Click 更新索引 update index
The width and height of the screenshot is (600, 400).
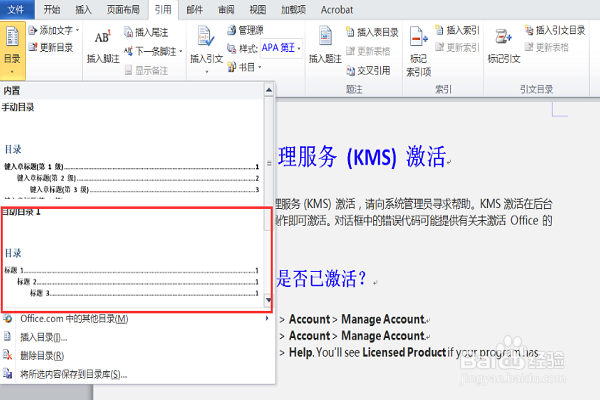click(x=457, y=47)
